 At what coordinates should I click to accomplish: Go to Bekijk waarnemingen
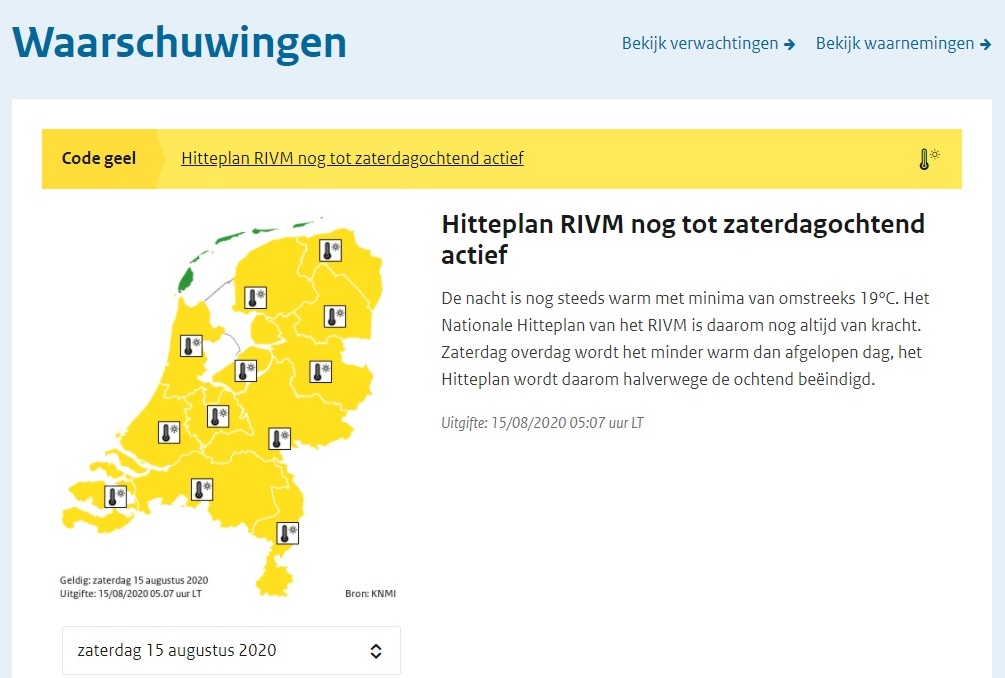(x=903, y=44)
